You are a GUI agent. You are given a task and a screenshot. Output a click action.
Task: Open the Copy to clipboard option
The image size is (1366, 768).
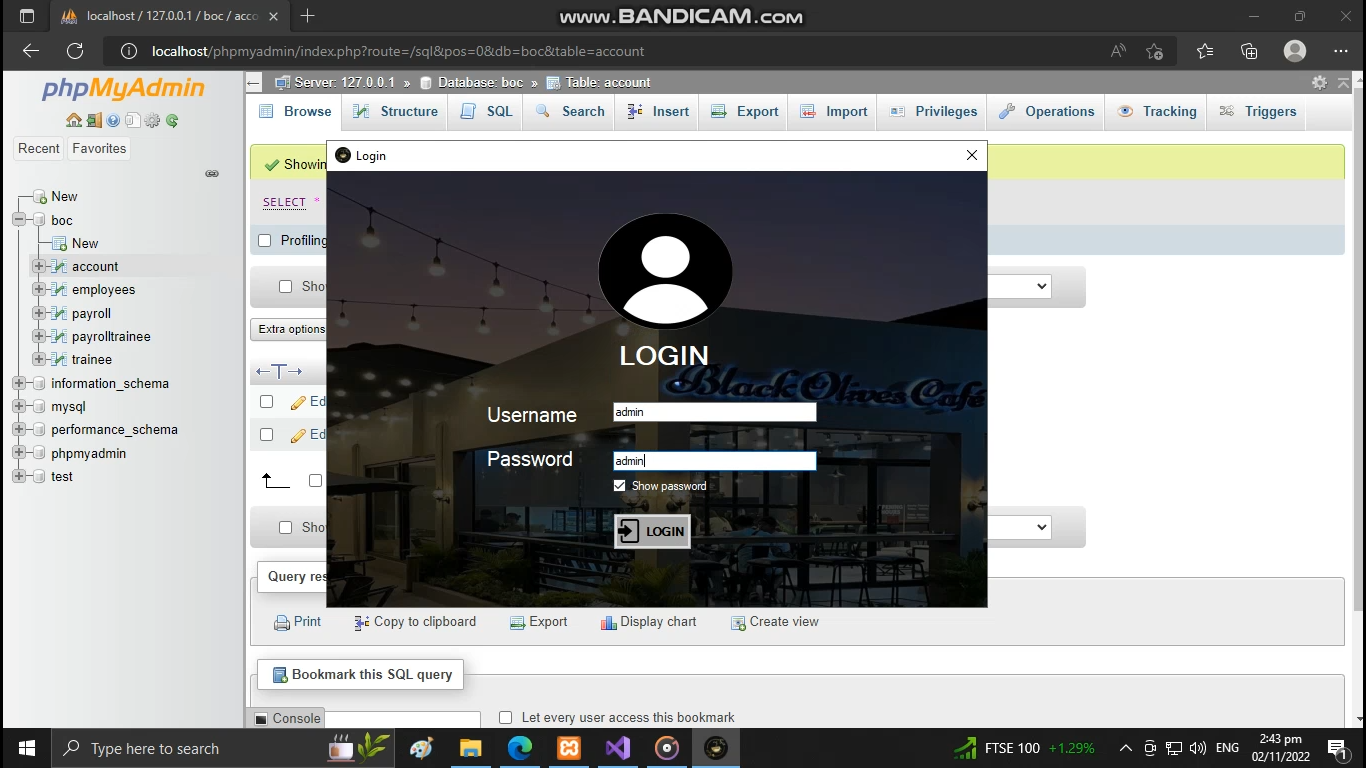(x=359, y=621)
